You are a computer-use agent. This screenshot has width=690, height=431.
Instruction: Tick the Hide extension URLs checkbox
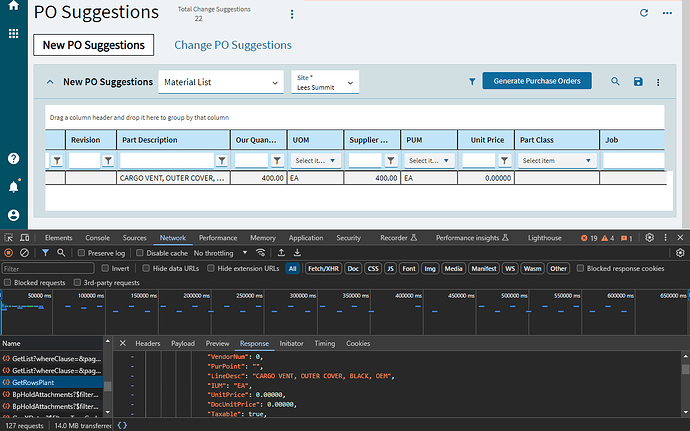(x=211, y=268)
